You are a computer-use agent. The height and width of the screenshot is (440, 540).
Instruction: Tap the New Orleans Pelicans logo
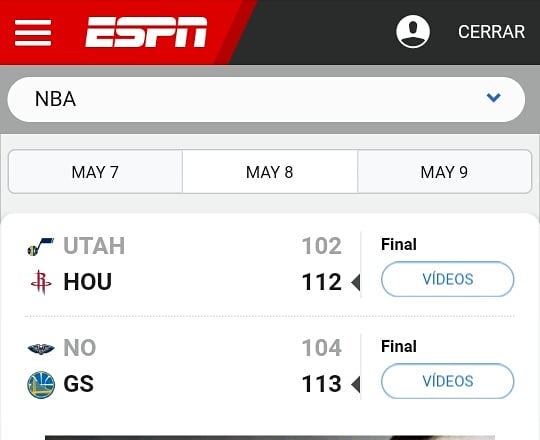(41, 349)
